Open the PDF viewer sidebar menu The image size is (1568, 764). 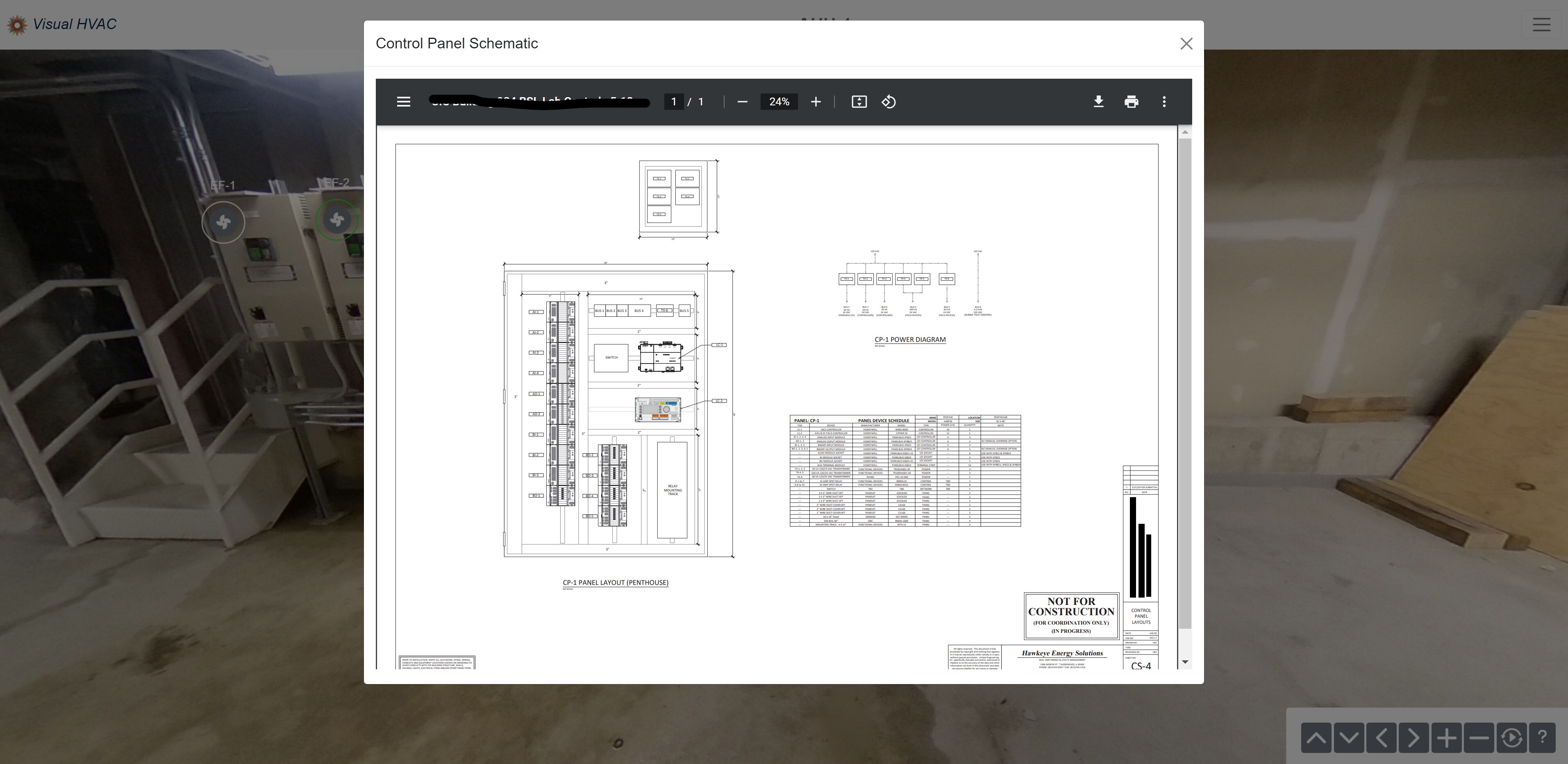[x=404, y=102]
